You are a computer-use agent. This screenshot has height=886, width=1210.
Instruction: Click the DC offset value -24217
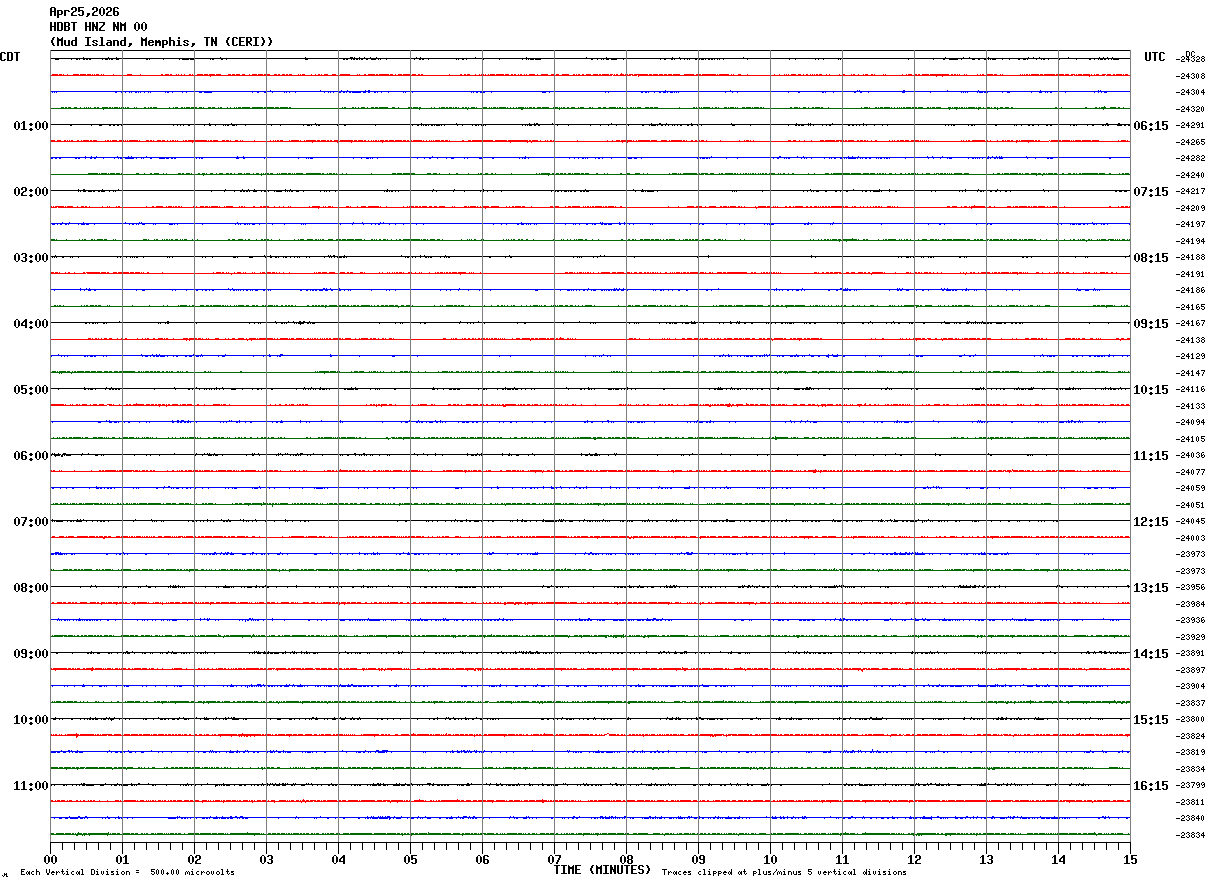click(x=1191, y=192)
